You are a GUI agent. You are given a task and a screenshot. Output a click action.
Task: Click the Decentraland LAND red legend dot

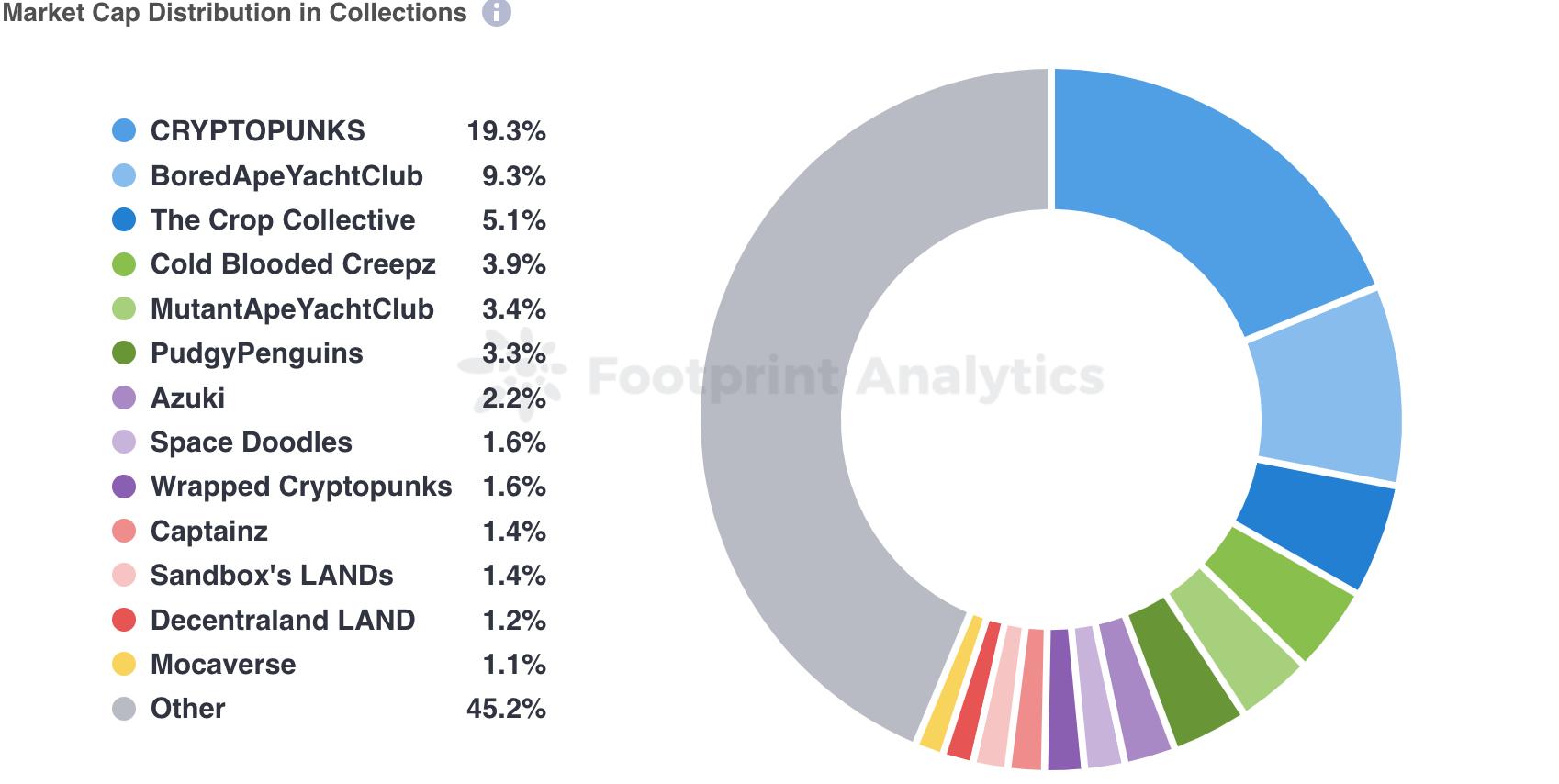click(124, 621)
